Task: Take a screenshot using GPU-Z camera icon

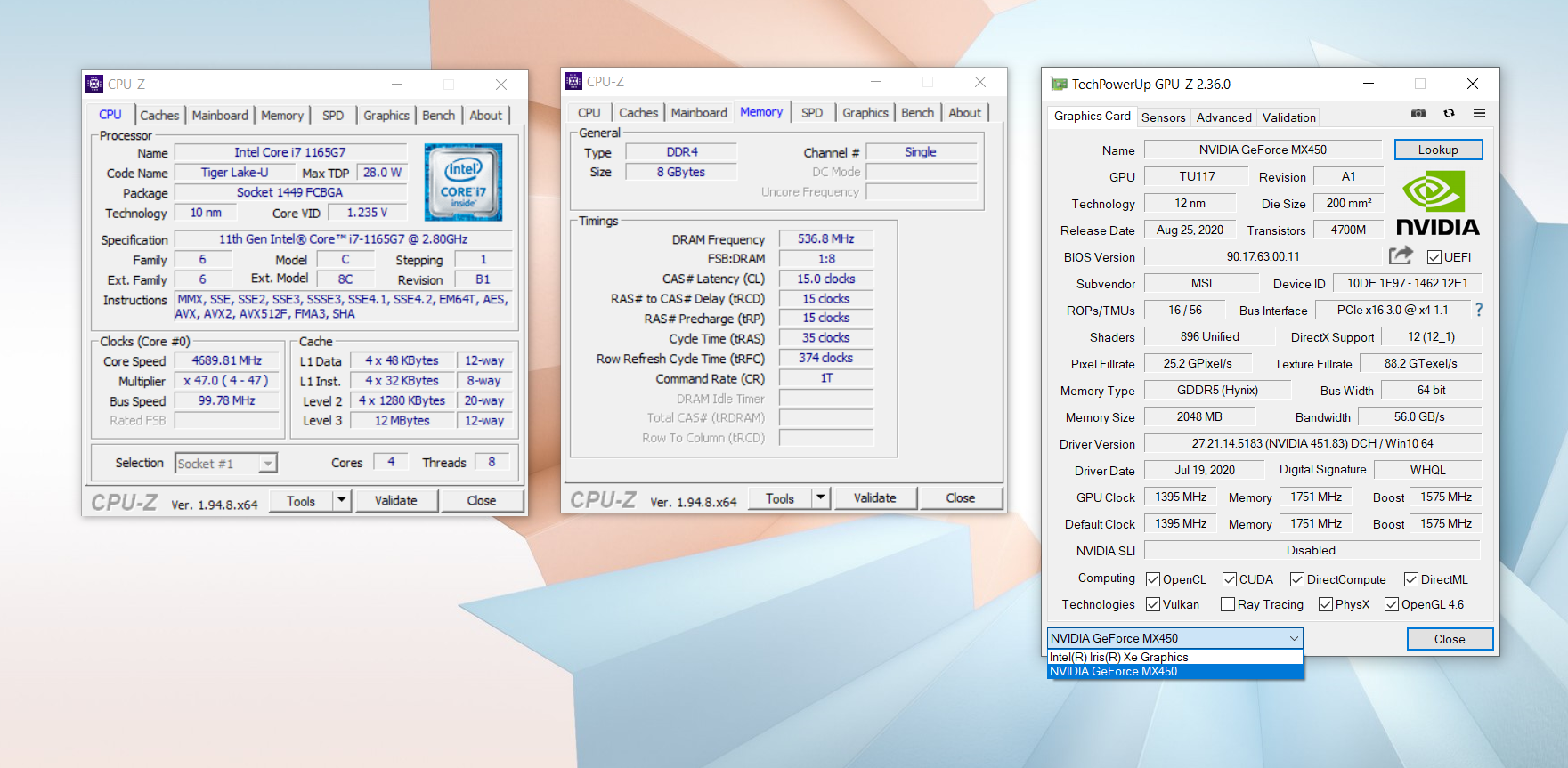Action: pyautogui.click(x=1418, y=114)
